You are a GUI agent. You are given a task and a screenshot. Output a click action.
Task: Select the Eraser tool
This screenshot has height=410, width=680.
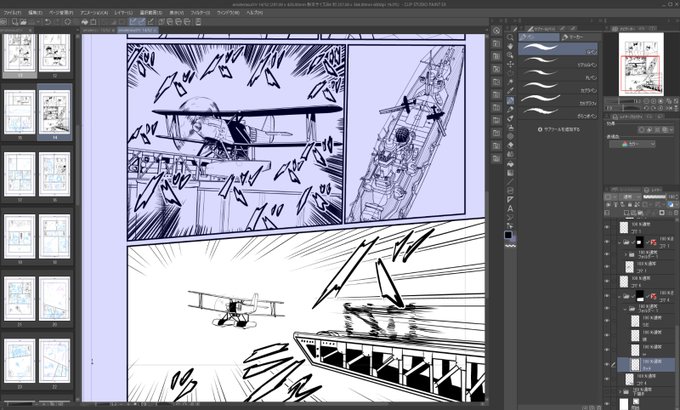[x=510, y=145]
